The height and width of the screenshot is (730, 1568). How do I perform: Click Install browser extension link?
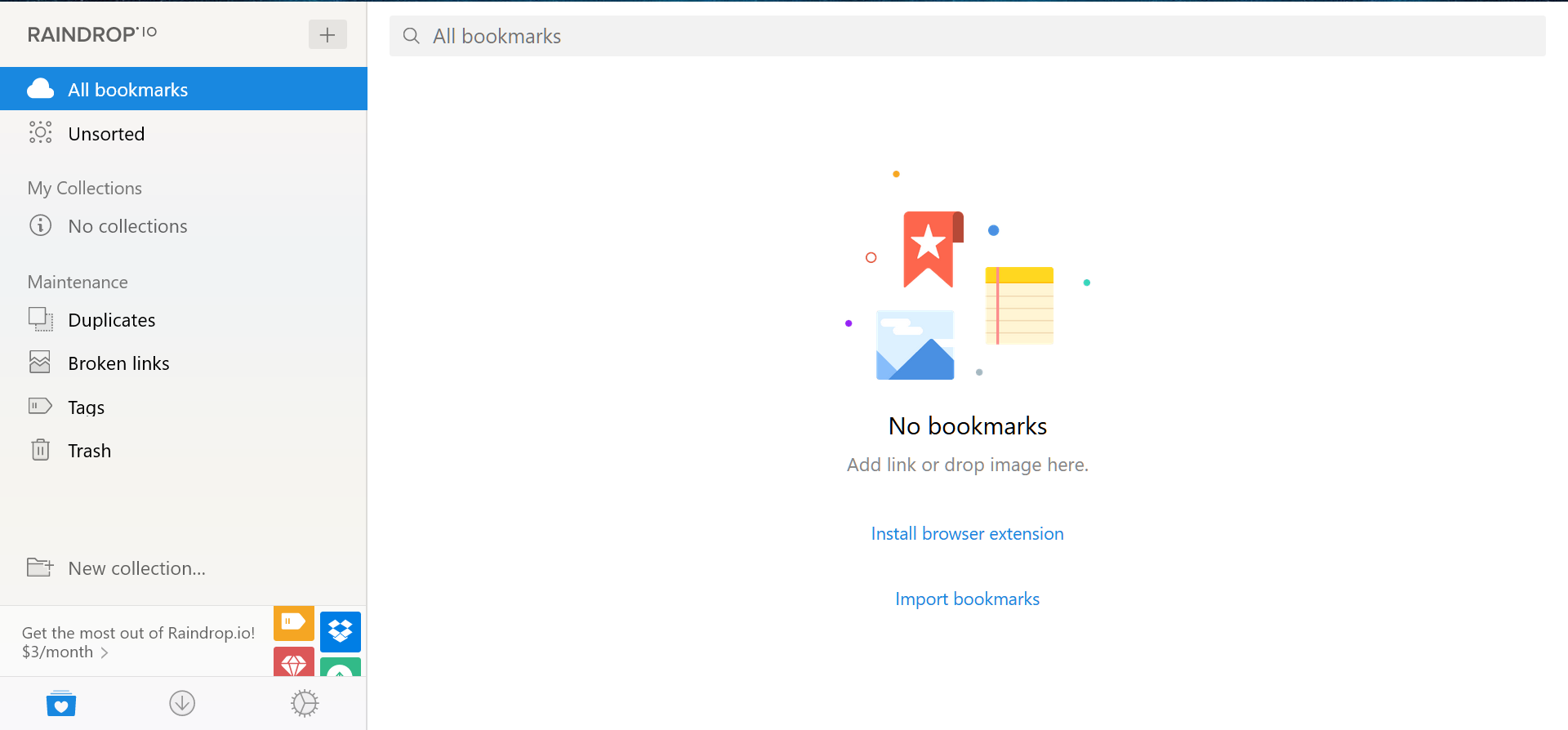(x=968, y=533)
